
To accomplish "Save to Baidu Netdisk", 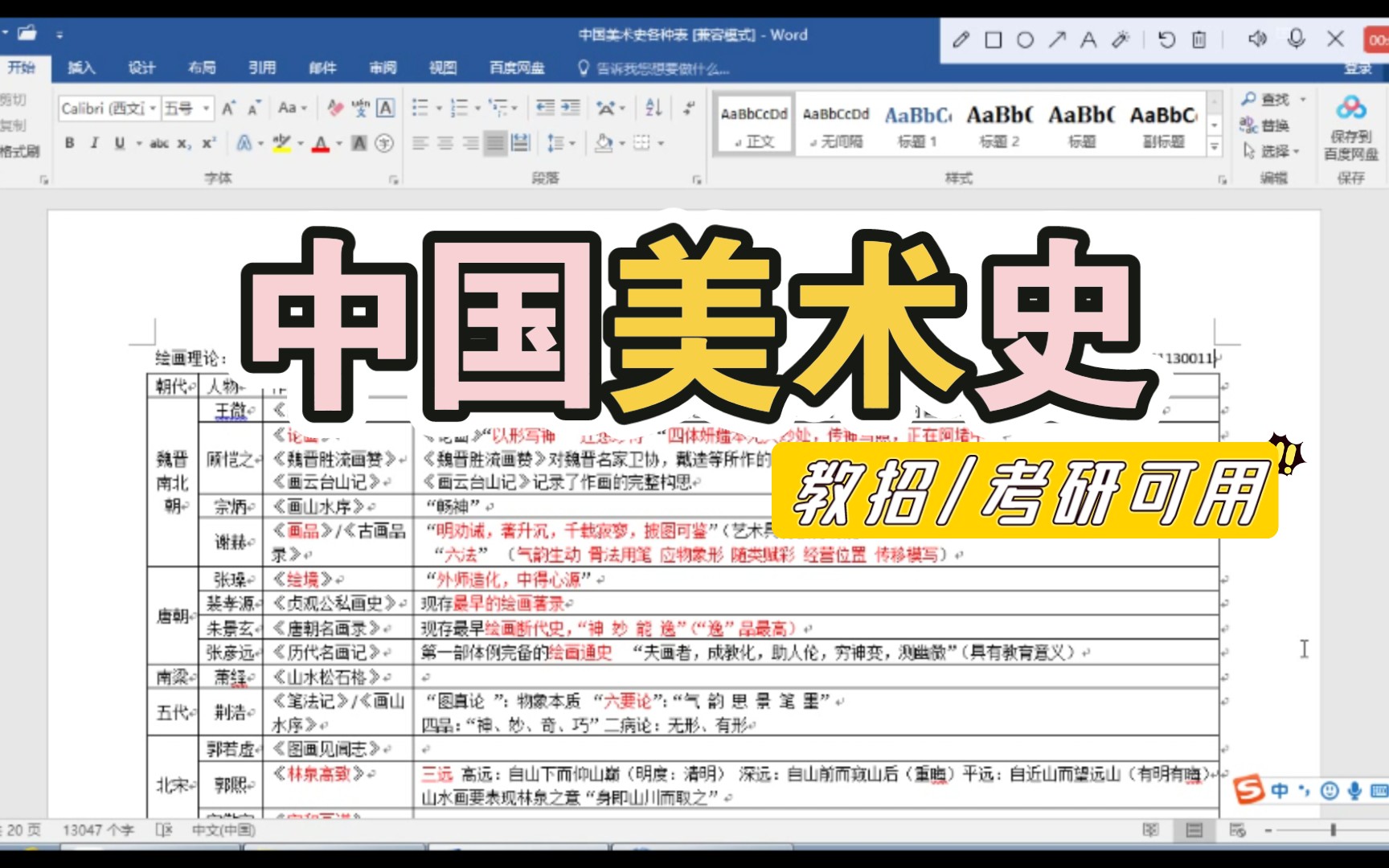I will tap(1351, 129).
